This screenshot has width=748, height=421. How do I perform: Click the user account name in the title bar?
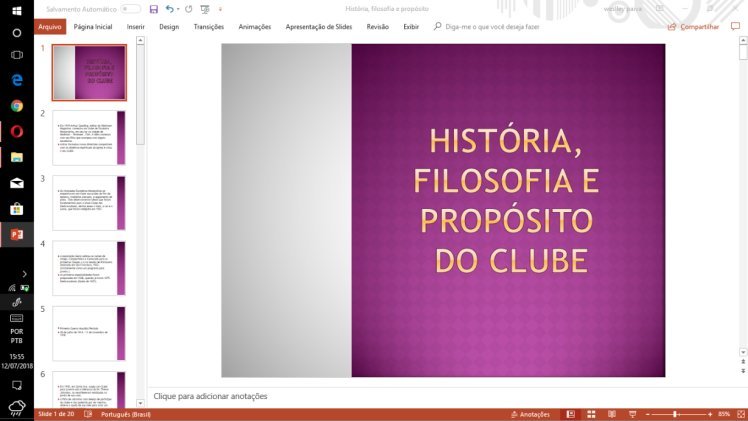pyautogui.click(x=623, y=9)
